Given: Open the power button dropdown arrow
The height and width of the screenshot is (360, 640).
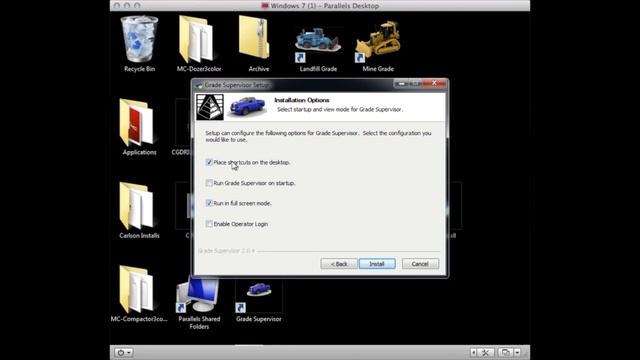Looking at the screenshot, I should point(129,352).
